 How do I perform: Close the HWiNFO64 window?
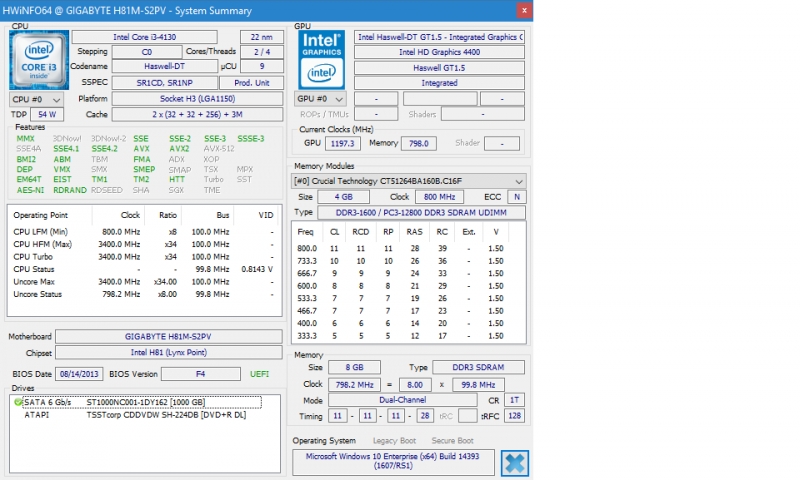point(524,10)
